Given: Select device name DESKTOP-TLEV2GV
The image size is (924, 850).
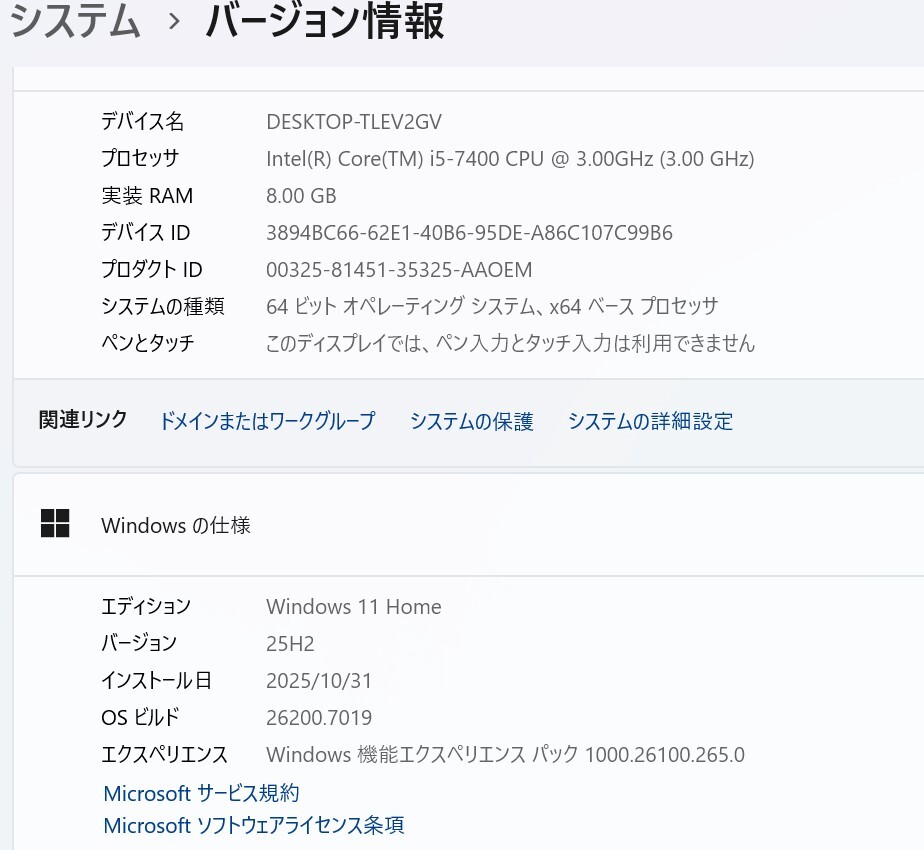Looking at the screenshot, I should 354,122.
